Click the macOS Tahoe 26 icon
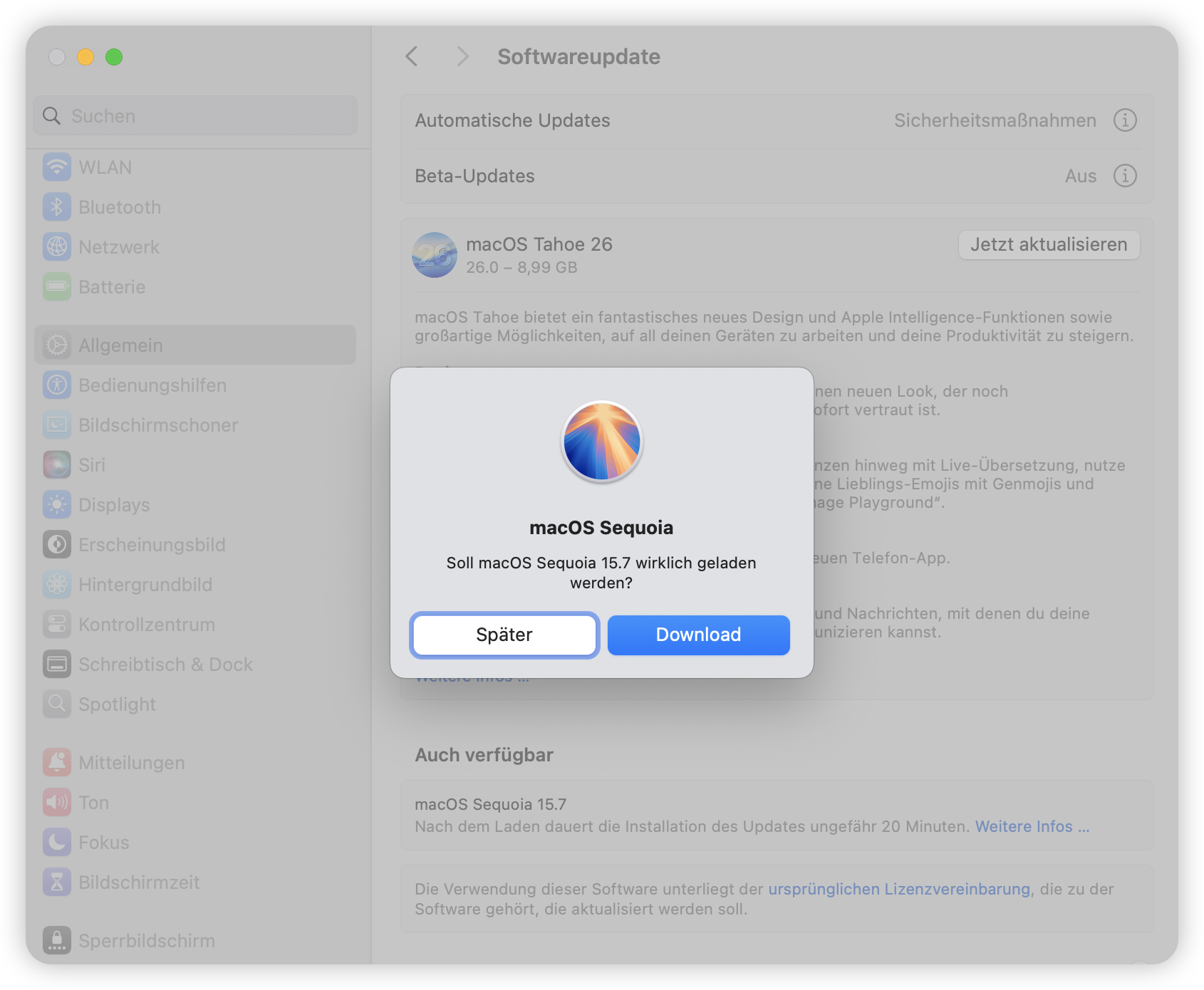The height and width of the screenshot is (990, 1204). 435,255
